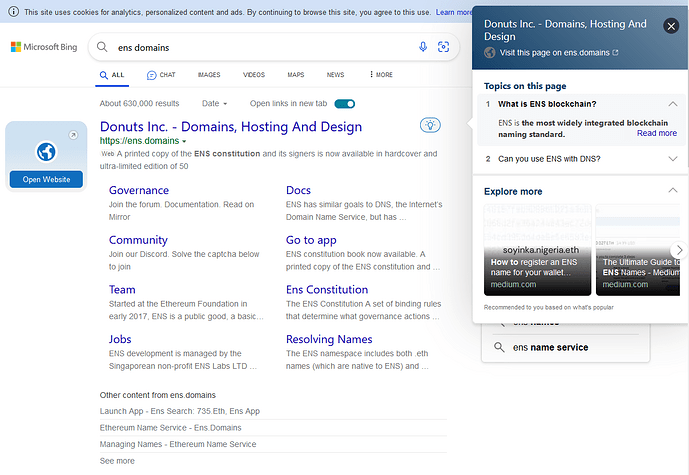Open The Ultimate Guide to ENS Names thumbnail
This screenshot has height=475, width=689.
point(638,250)
